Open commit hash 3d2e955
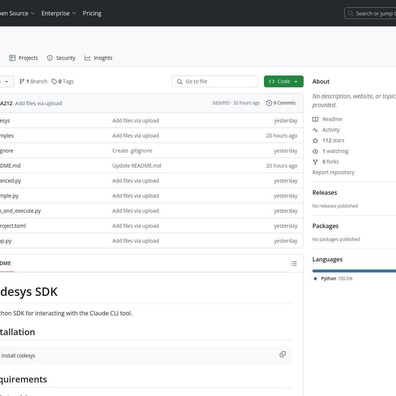Viewport: 396px width, 396px height. tap(221, 103)
